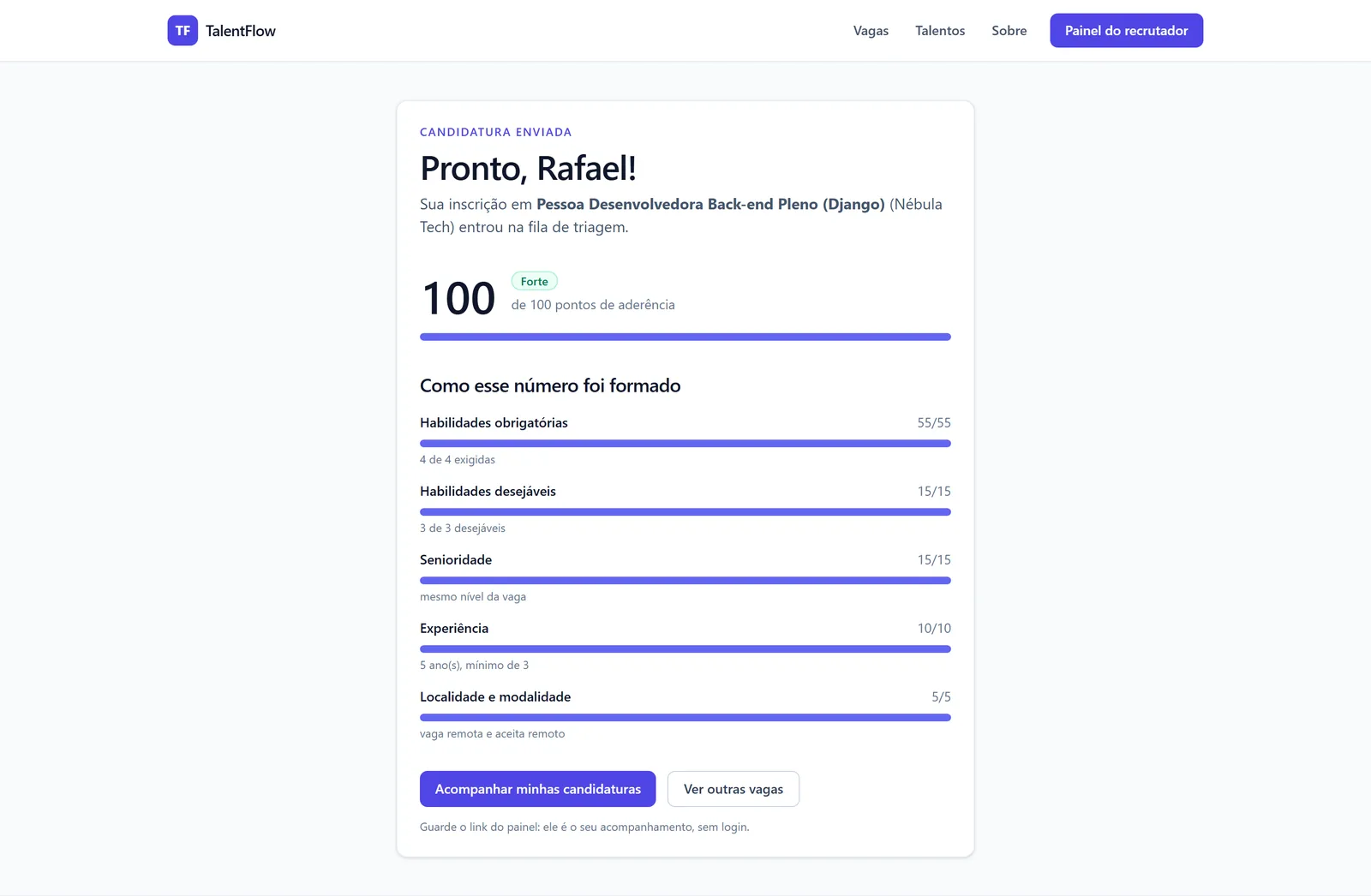The width and height of the screenshot is (1371, 896).
Task: Go to the Vagas menu item
Action: (871, 31)
